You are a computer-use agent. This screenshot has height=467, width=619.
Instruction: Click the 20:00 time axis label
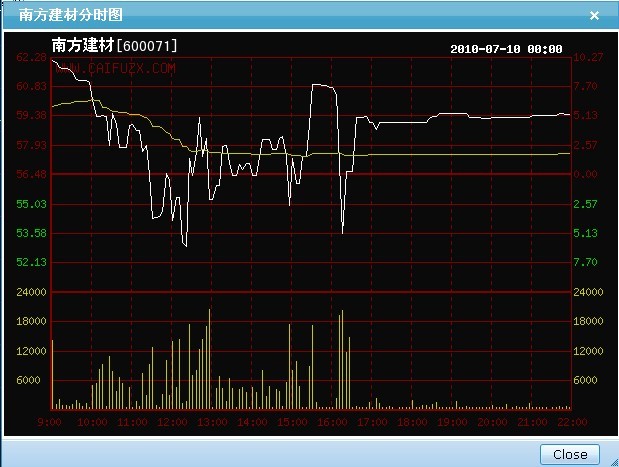pyautogui.click(x=492, y=422)
